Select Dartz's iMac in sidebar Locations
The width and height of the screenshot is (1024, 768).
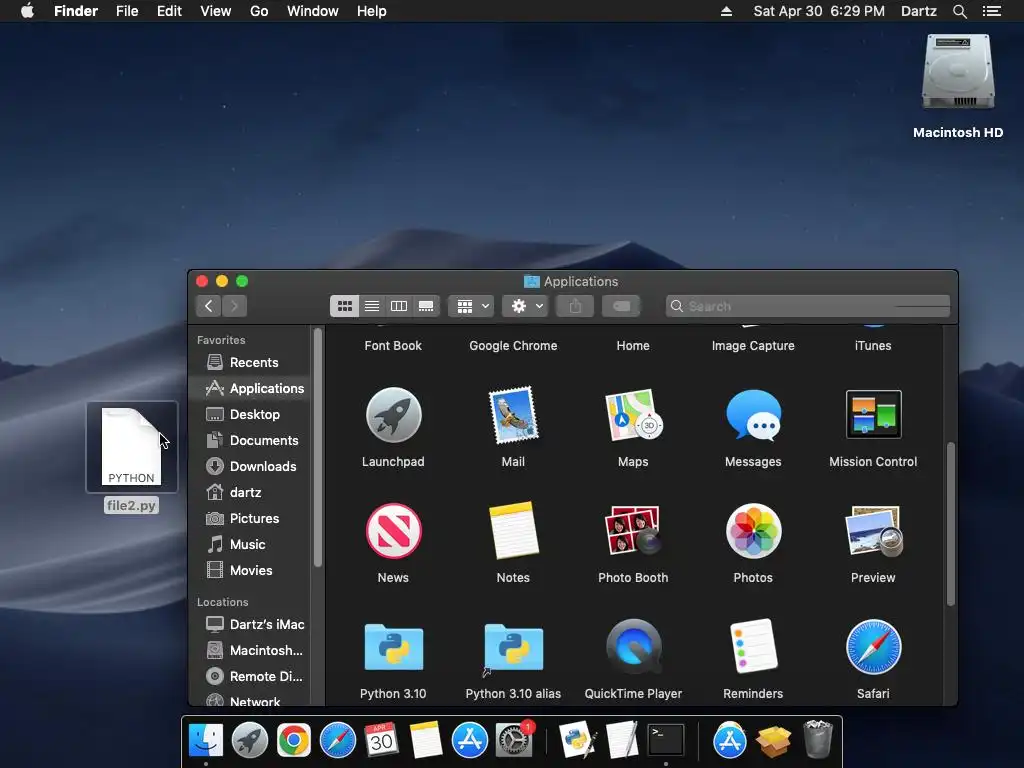pyautogui.click(x=251, y=624)
